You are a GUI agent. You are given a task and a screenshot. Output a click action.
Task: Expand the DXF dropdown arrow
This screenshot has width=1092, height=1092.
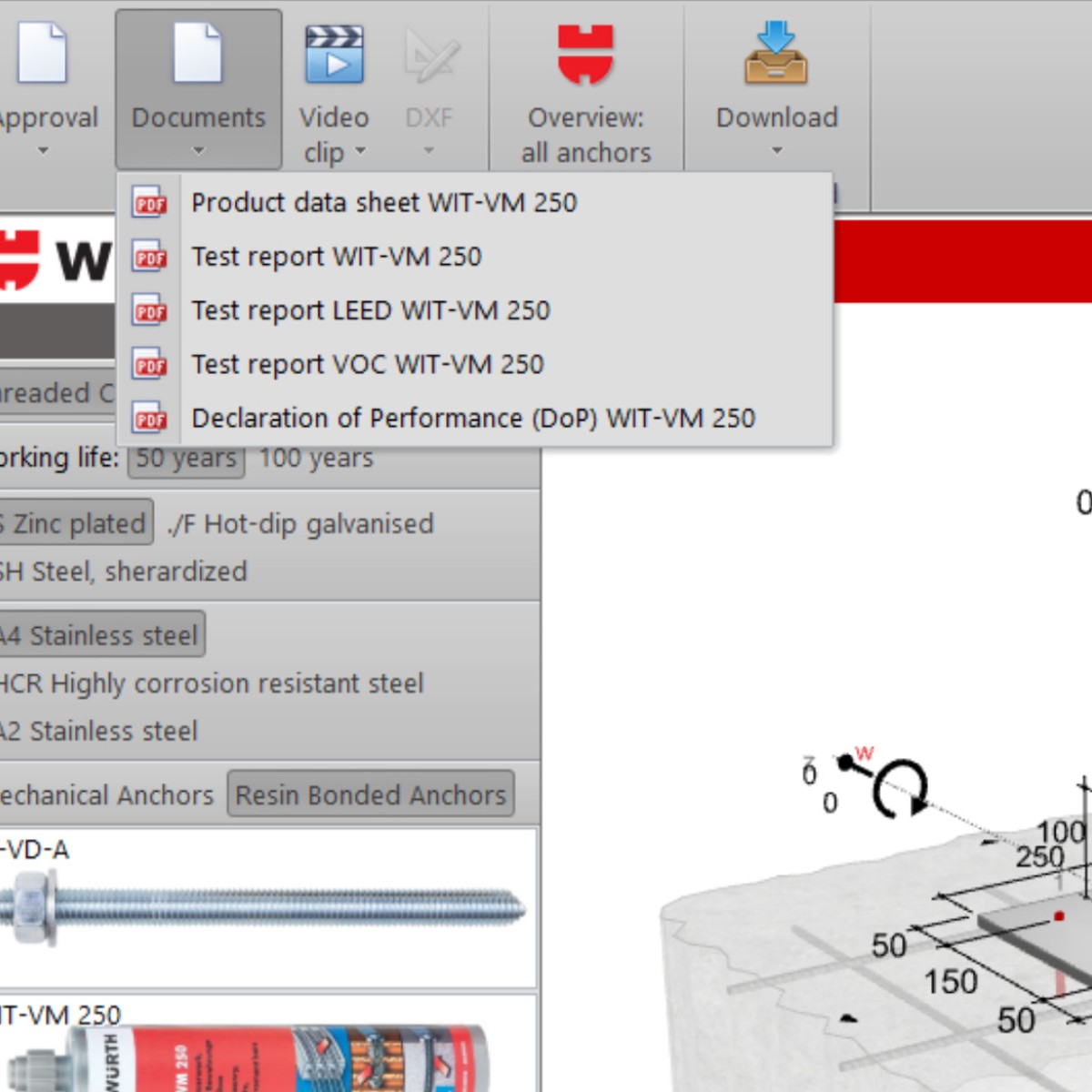[x=430, y=151]
